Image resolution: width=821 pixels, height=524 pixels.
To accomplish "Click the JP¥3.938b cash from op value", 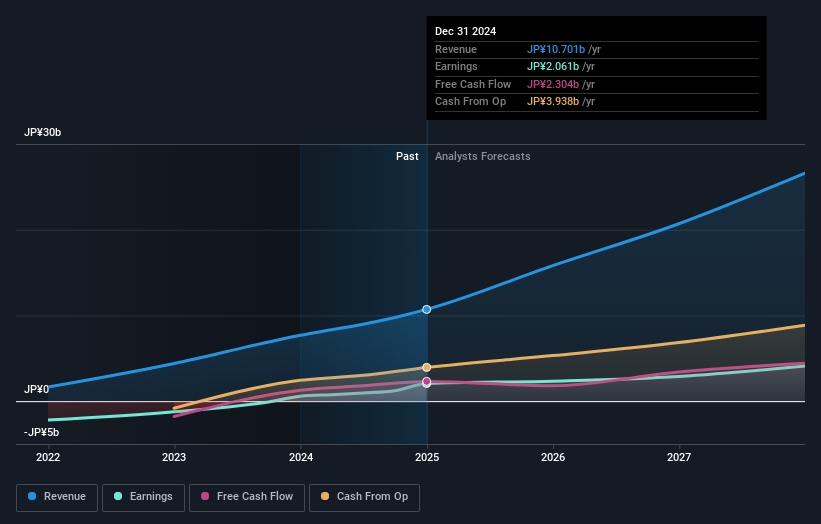I will pos(553,102).
